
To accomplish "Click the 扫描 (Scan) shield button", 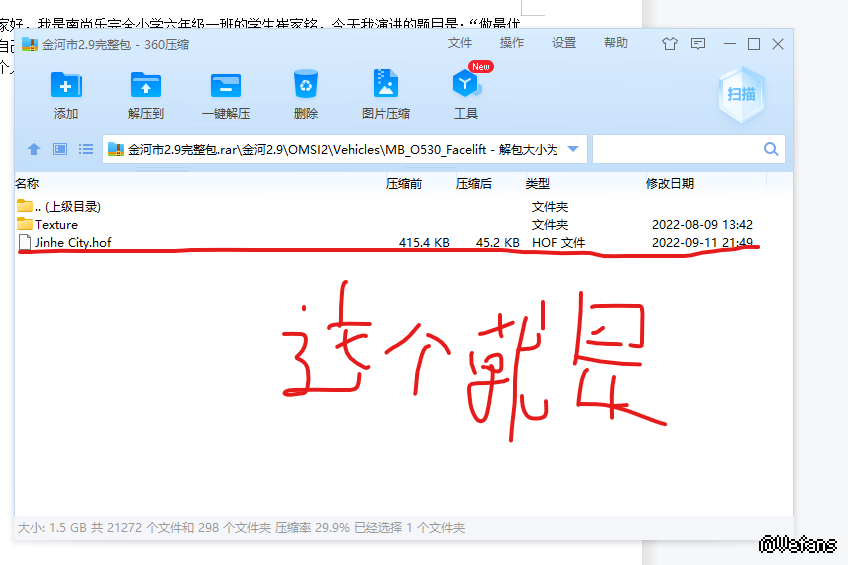I will (x=741, y=94).
